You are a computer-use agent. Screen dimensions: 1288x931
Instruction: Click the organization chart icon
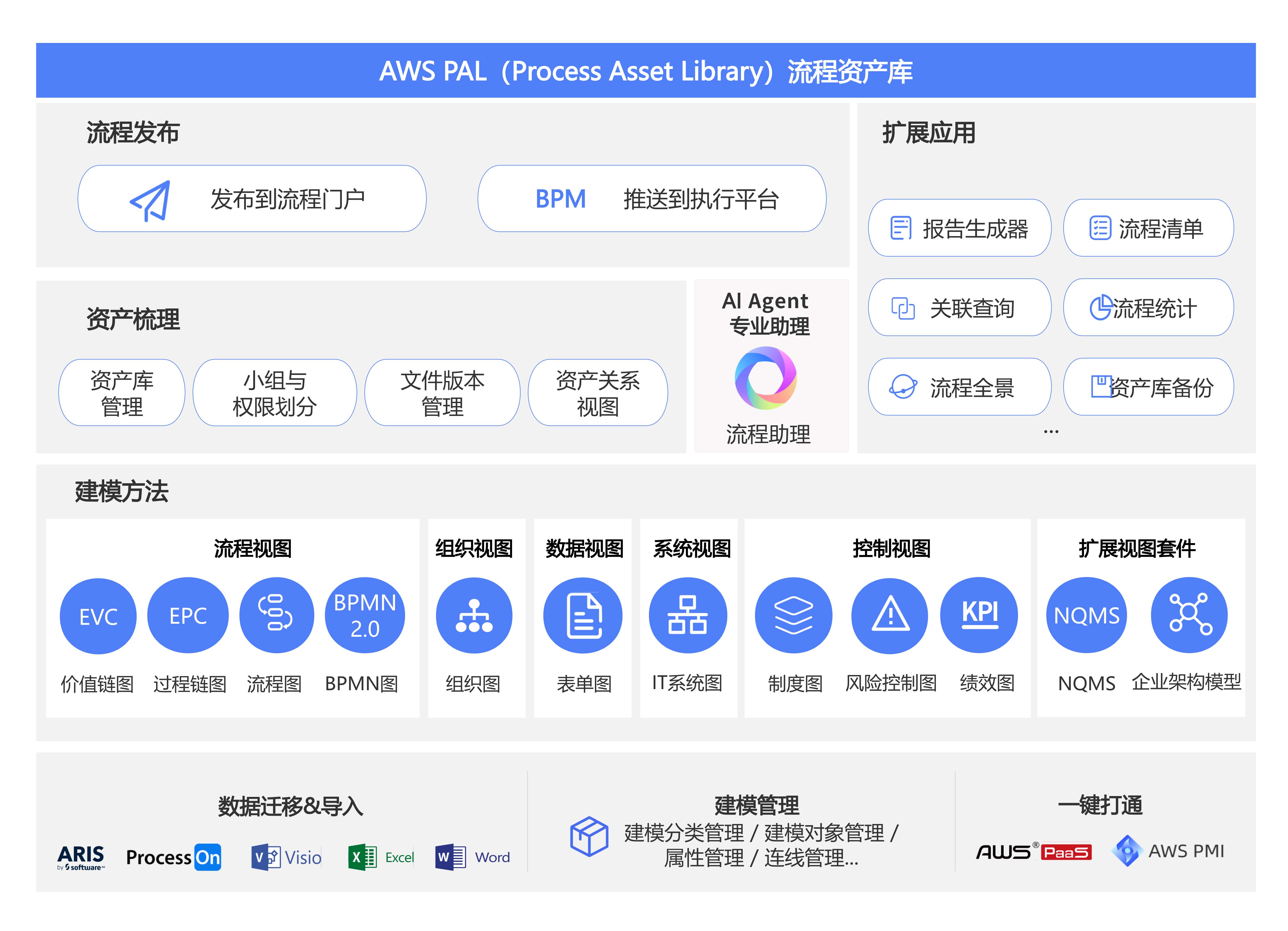pyautogui.click(x=474, y=615)
